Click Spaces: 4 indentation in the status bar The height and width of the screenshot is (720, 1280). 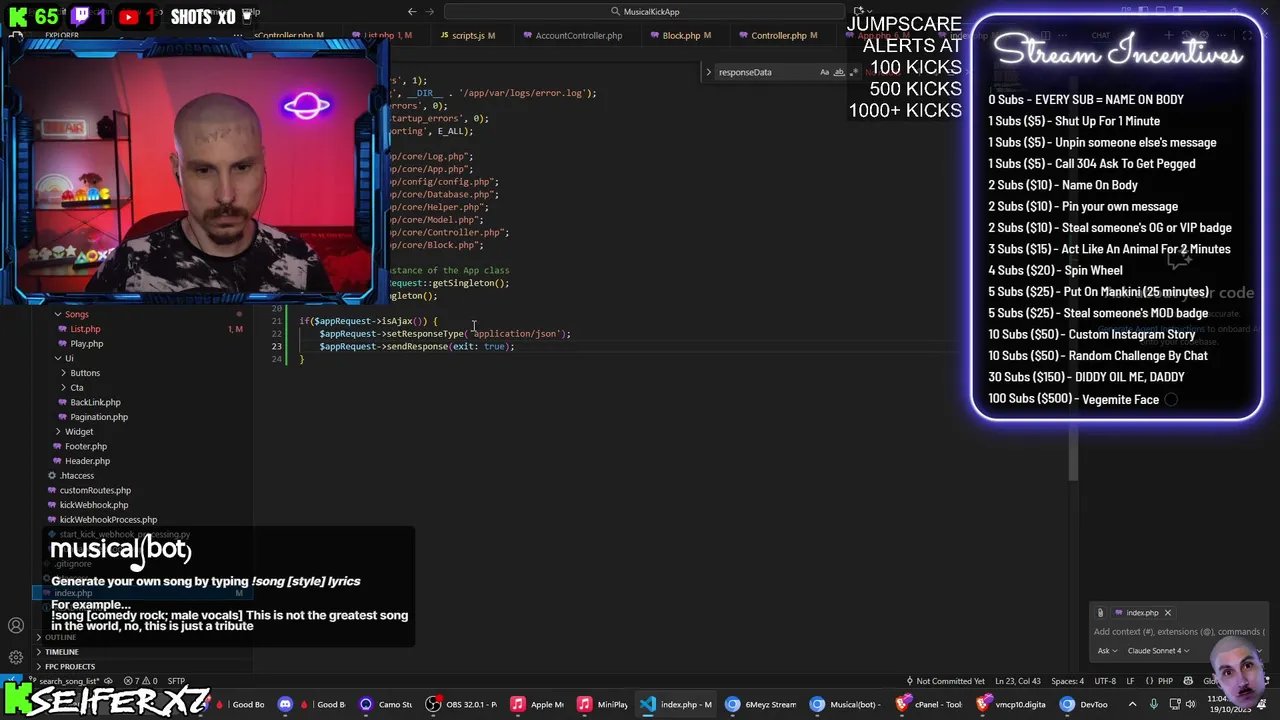1067,681
